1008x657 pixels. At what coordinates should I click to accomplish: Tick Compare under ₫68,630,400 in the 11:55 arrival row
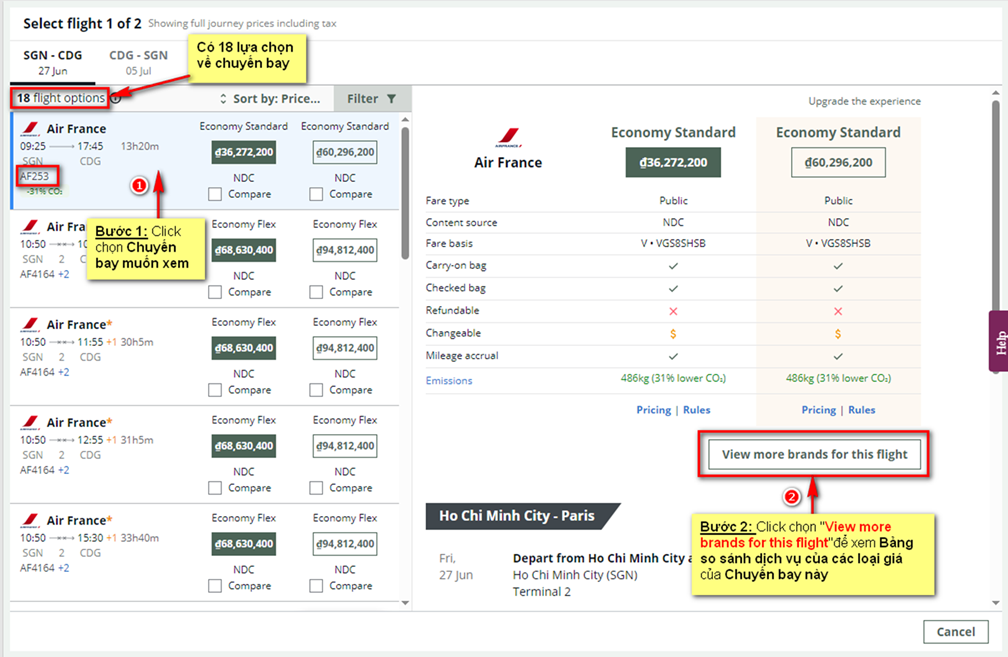(215, 390)
